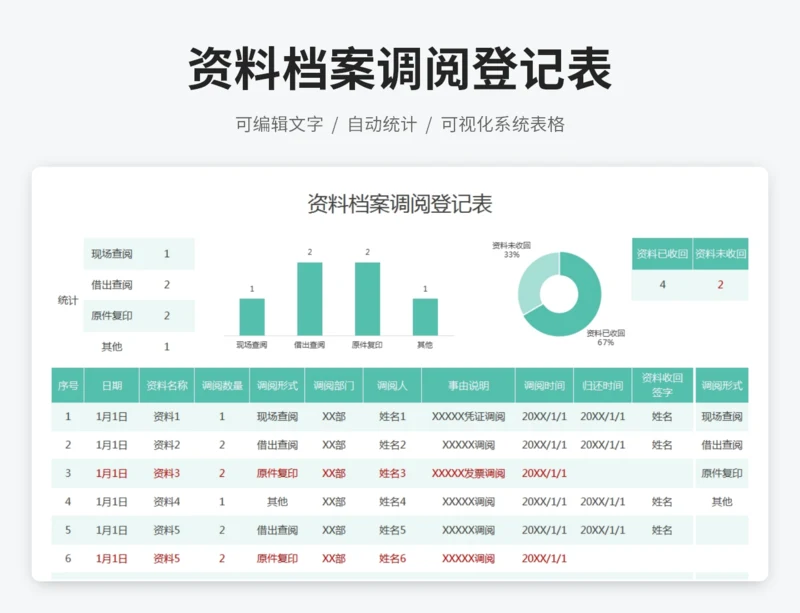
Task: Click the XXXXX凭证调阅 reason cell
Action: point(468,416)
